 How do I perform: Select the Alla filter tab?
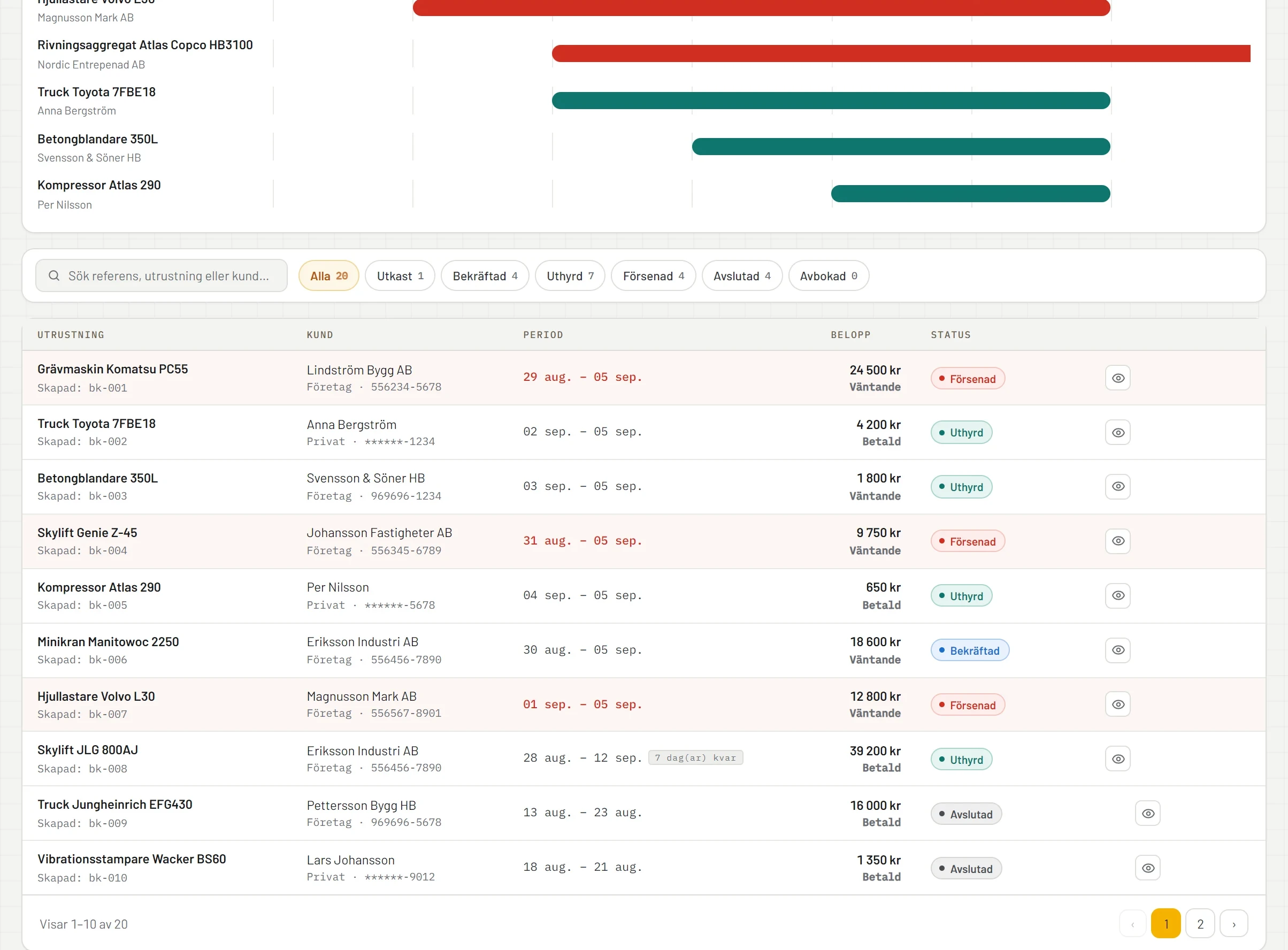(329, 276)
